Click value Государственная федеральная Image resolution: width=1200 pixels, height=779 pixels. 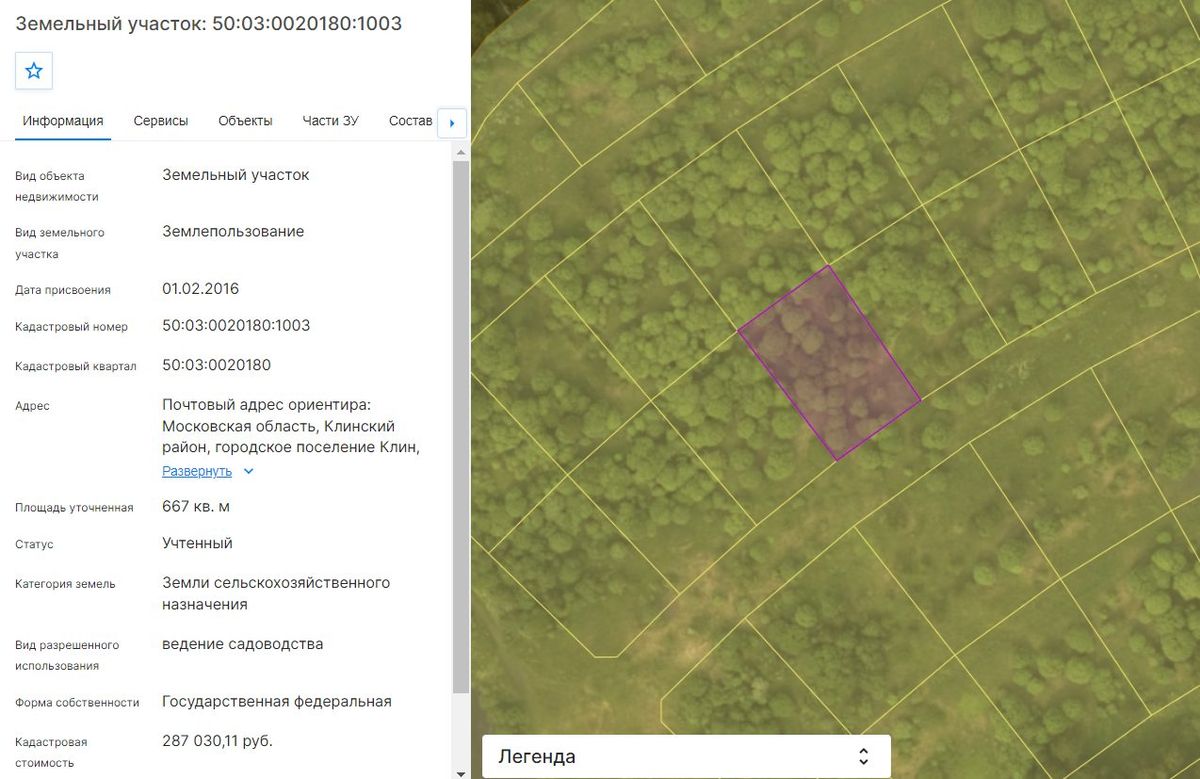coord(277,701)
